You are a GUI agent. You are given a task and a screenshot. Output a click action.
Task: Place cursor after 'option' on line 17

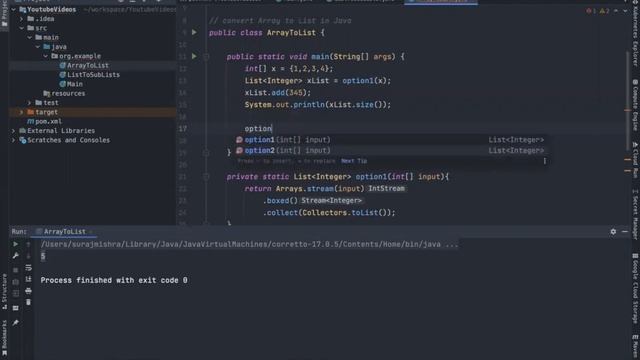pyautogui.click(x=272, y=129)
